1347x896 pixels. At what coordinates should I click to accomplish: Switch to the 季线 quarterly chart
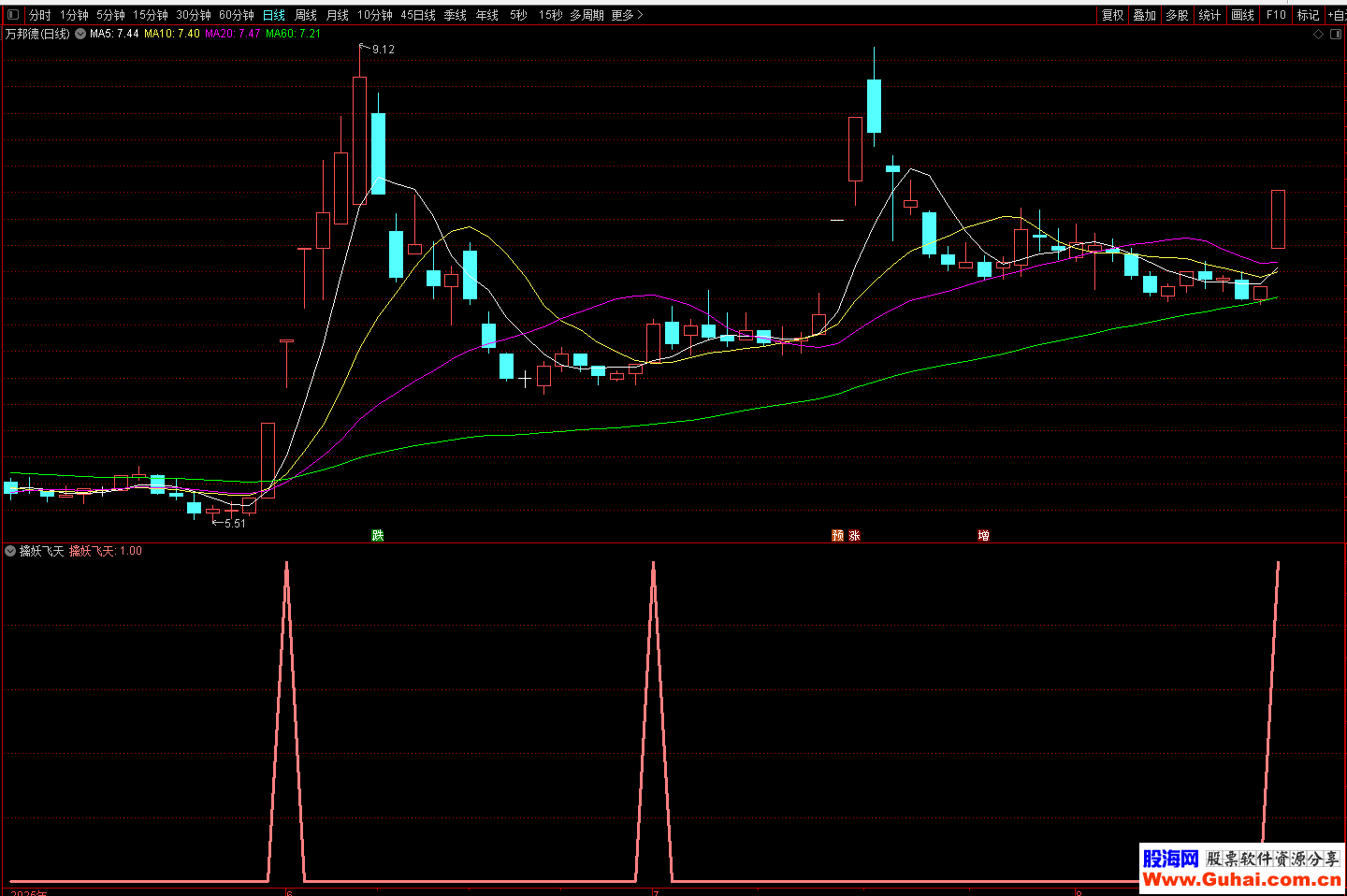pyautogui.click(x=456, y=15)
